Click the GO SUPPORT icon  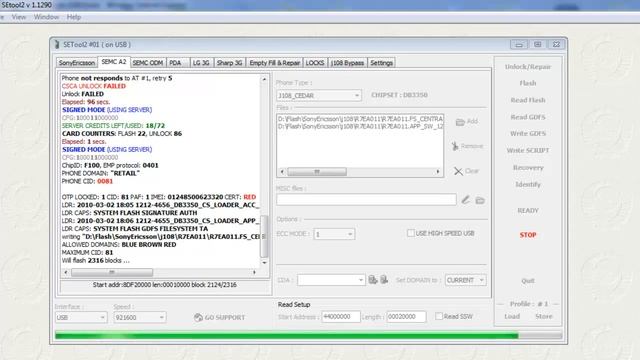[x=198, y=318]
